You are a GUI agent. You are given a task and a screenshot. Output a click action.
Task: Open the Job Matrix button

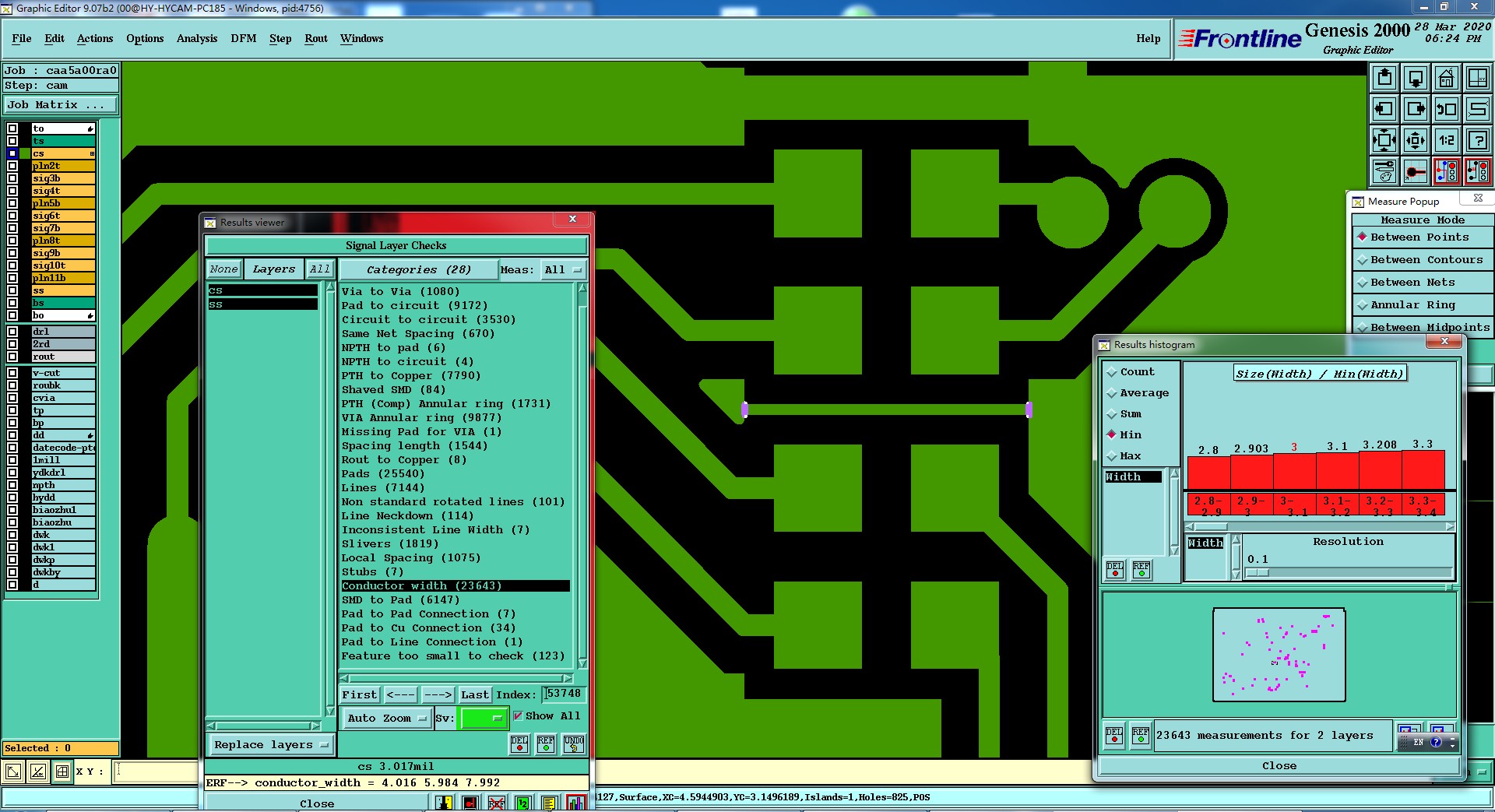[61, 105]
